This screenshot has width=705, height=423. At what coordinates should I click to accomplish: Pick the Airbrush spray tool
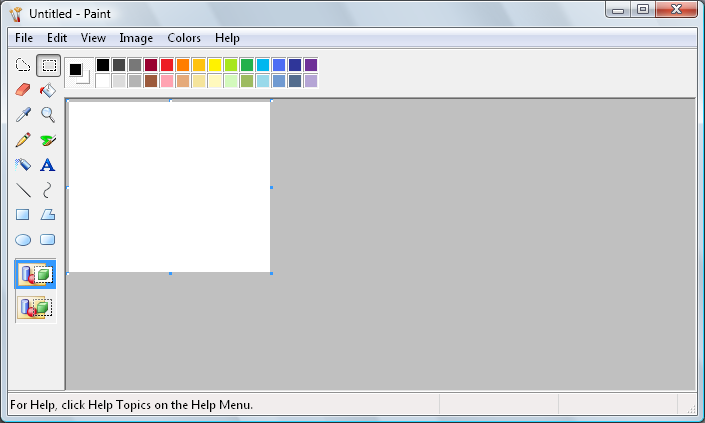tap(23, 165)
